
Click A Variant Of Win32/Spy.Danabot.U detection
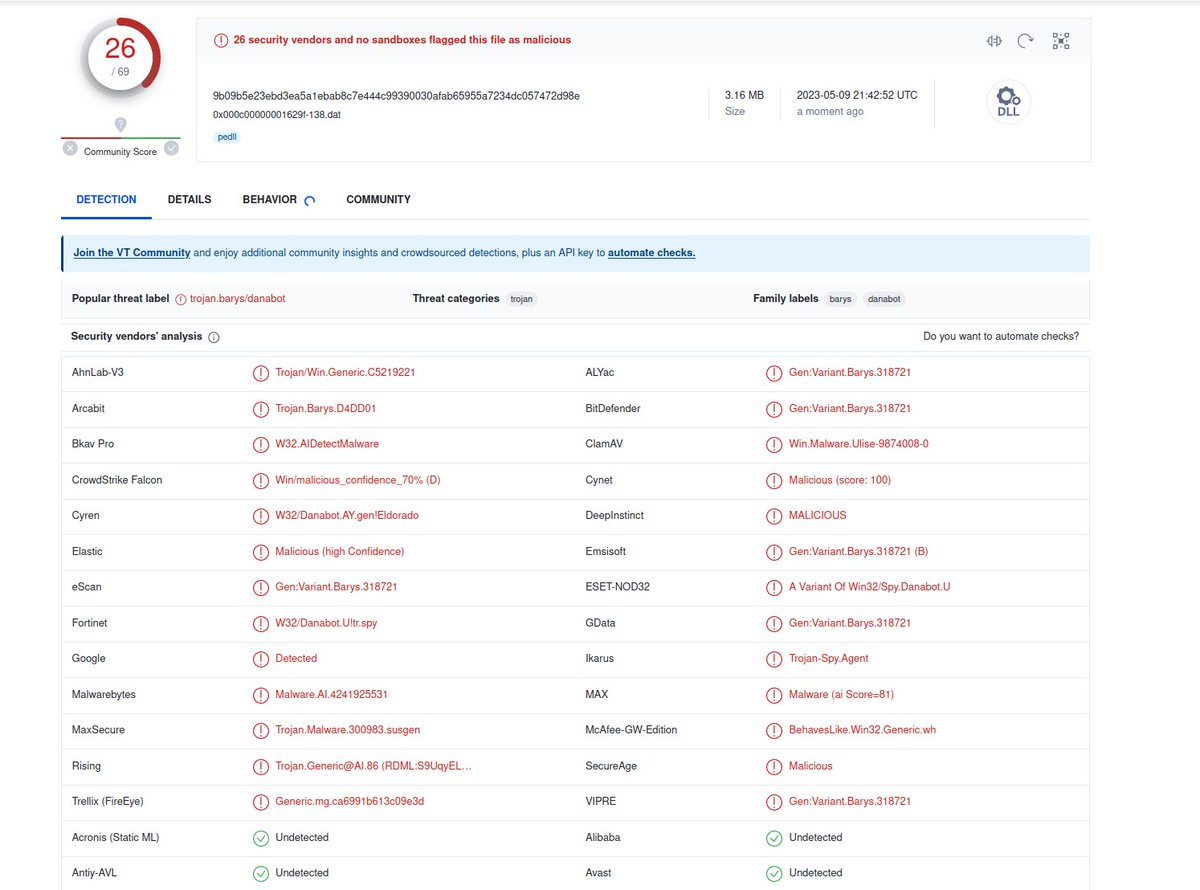(869, 587)
